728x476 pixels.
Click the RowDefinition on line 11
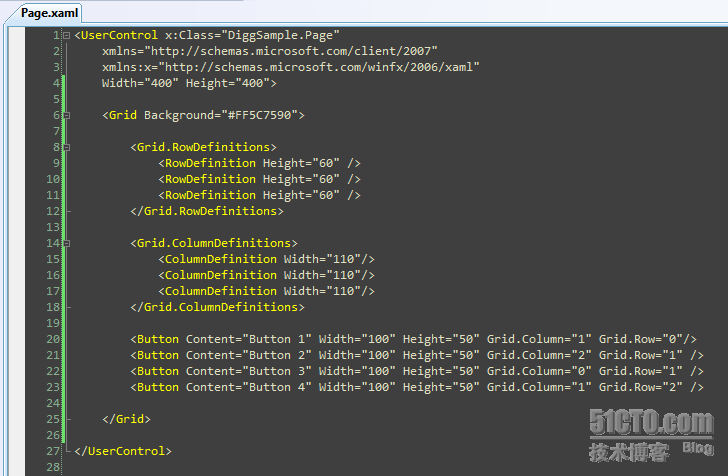pos(260,195)
